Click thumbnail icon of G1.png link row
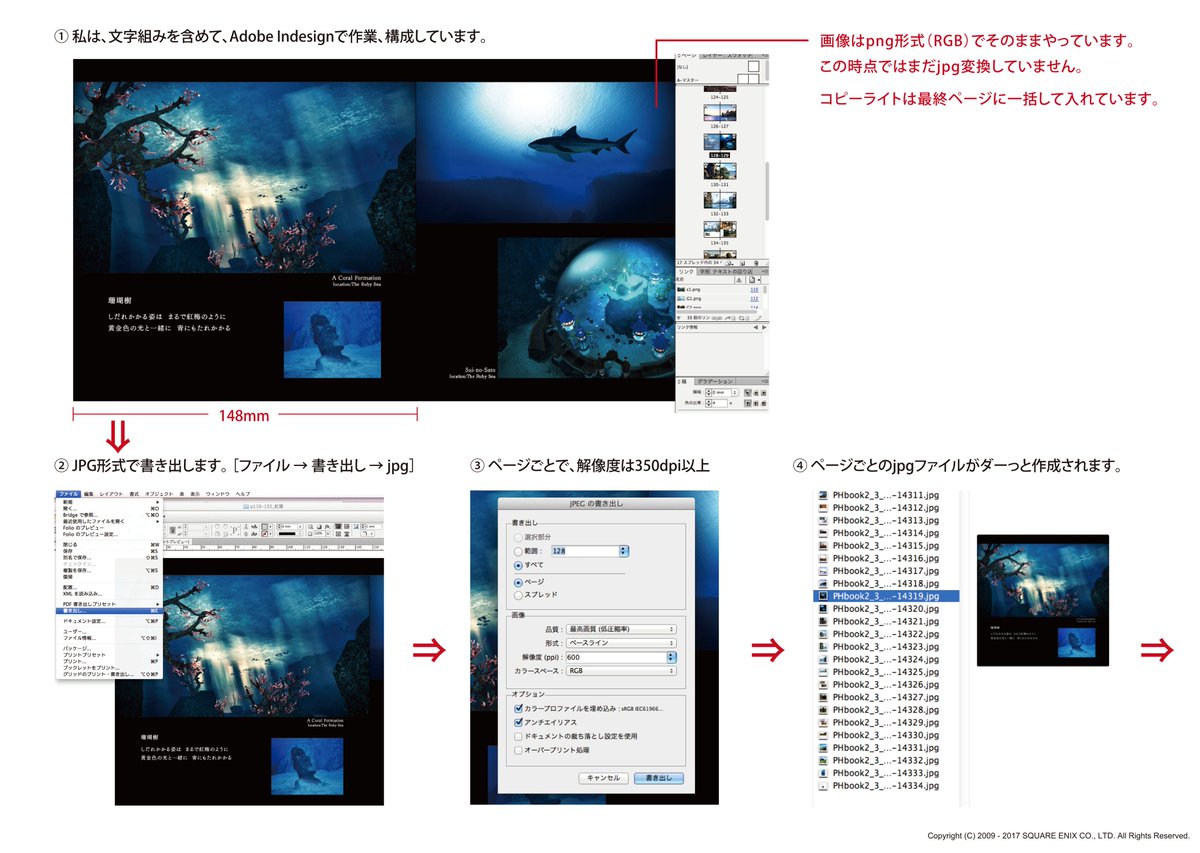The width and height of the screenshot is (1200, 853). tap(681, 298)
